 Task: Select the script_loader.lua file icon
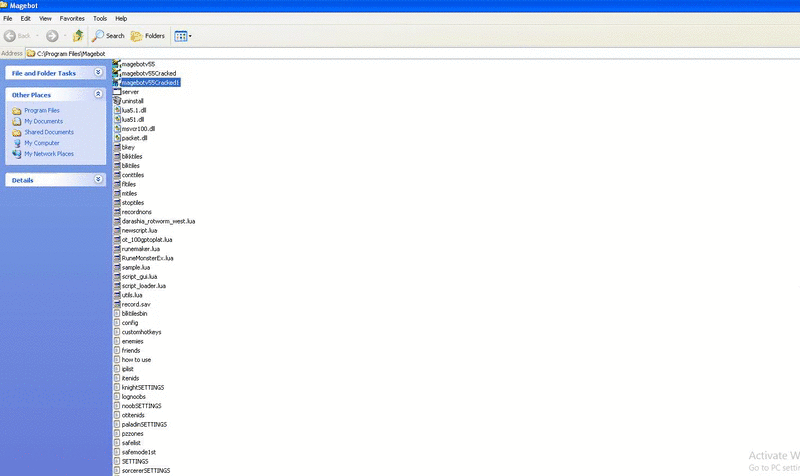pyautogui.click(x=117, y=286)
